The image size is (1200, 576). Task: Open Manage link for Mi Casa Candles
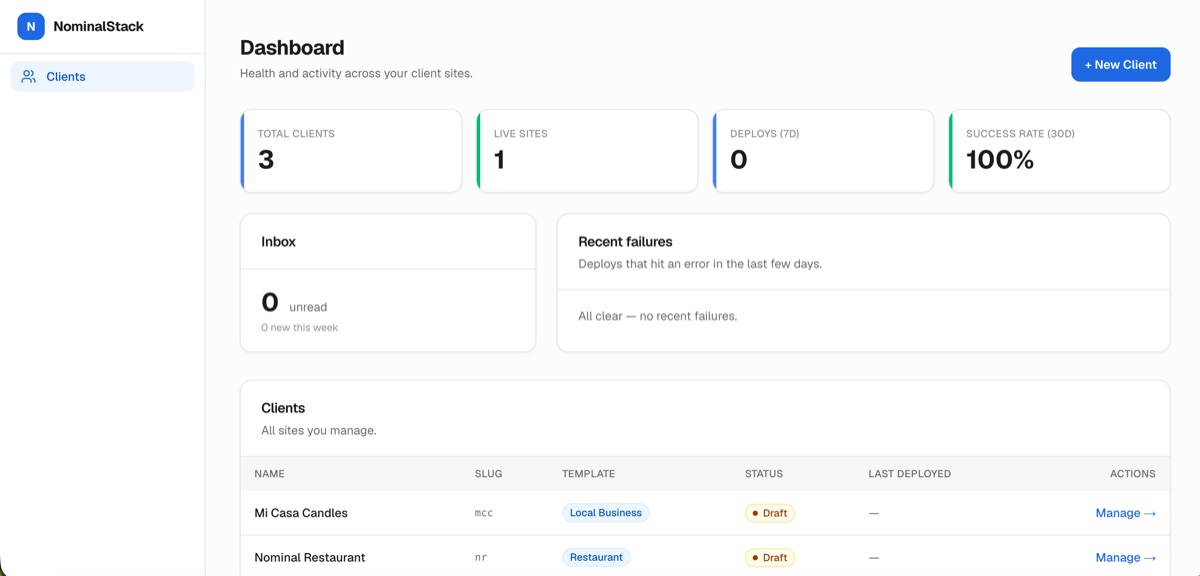(x=1125, y=513)
